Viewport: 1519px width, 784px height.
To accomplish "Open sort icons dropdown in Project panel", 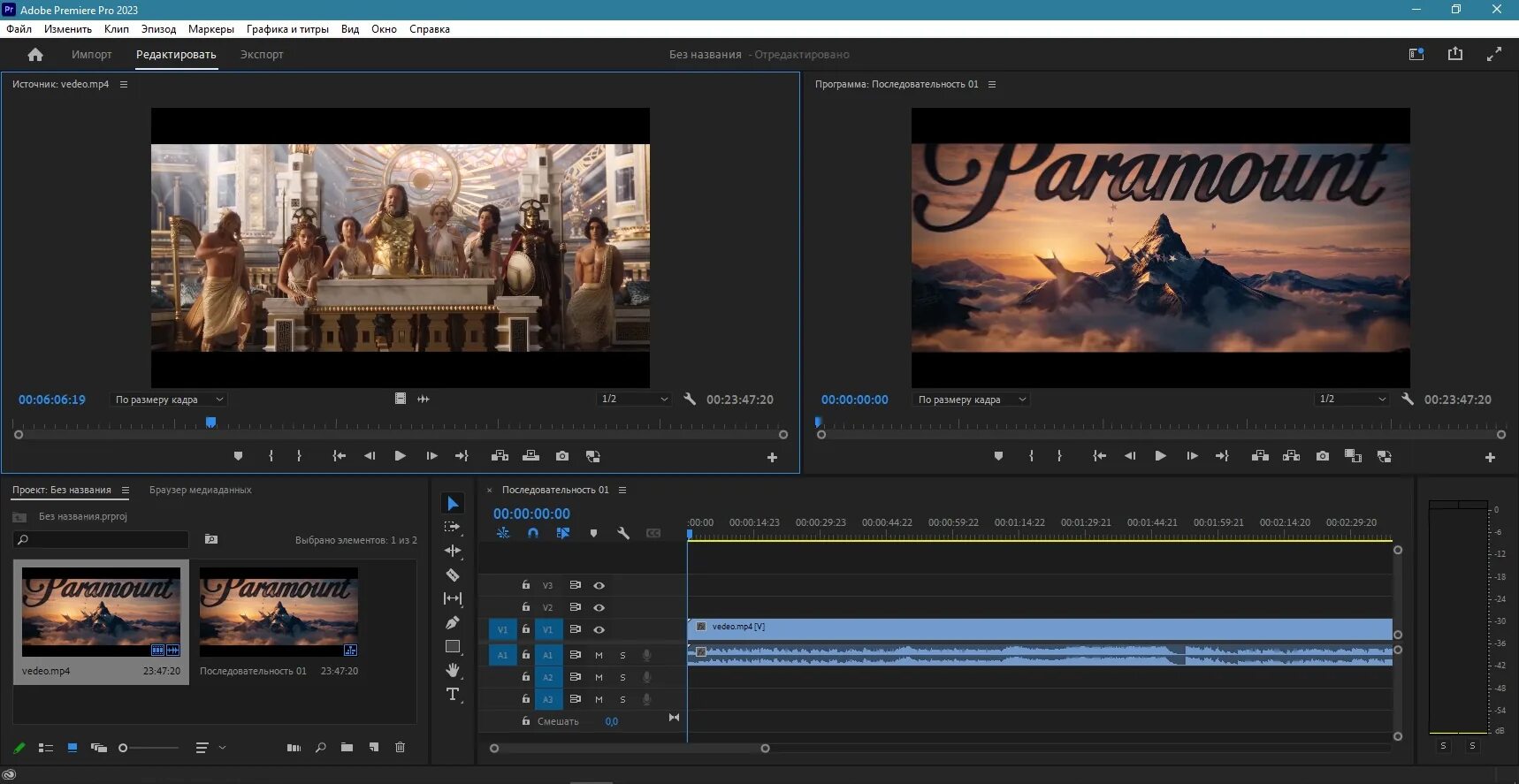I will click(210, 748).
